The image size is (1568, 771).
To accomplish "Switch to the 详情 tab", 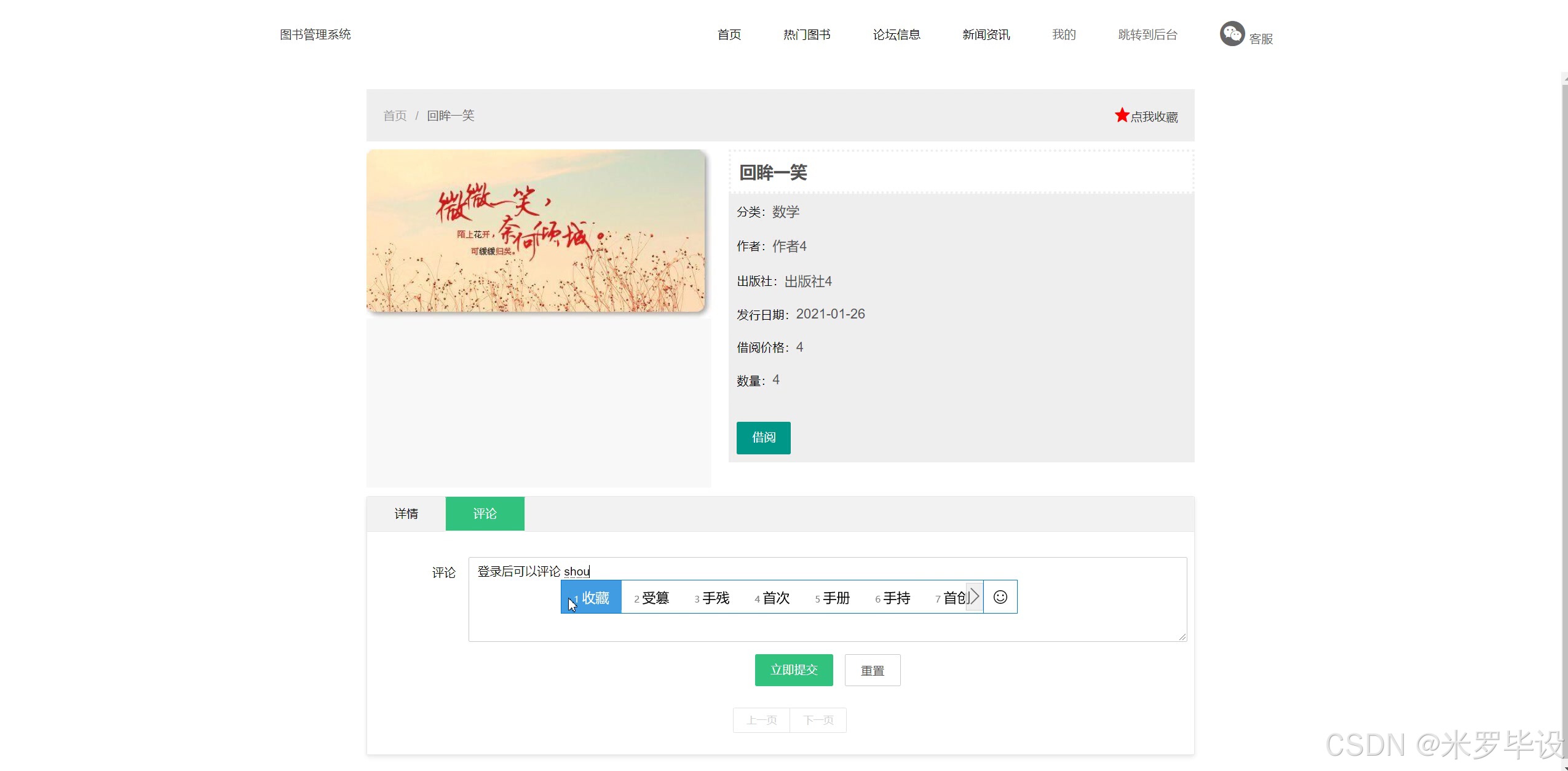I will [406, 514].
